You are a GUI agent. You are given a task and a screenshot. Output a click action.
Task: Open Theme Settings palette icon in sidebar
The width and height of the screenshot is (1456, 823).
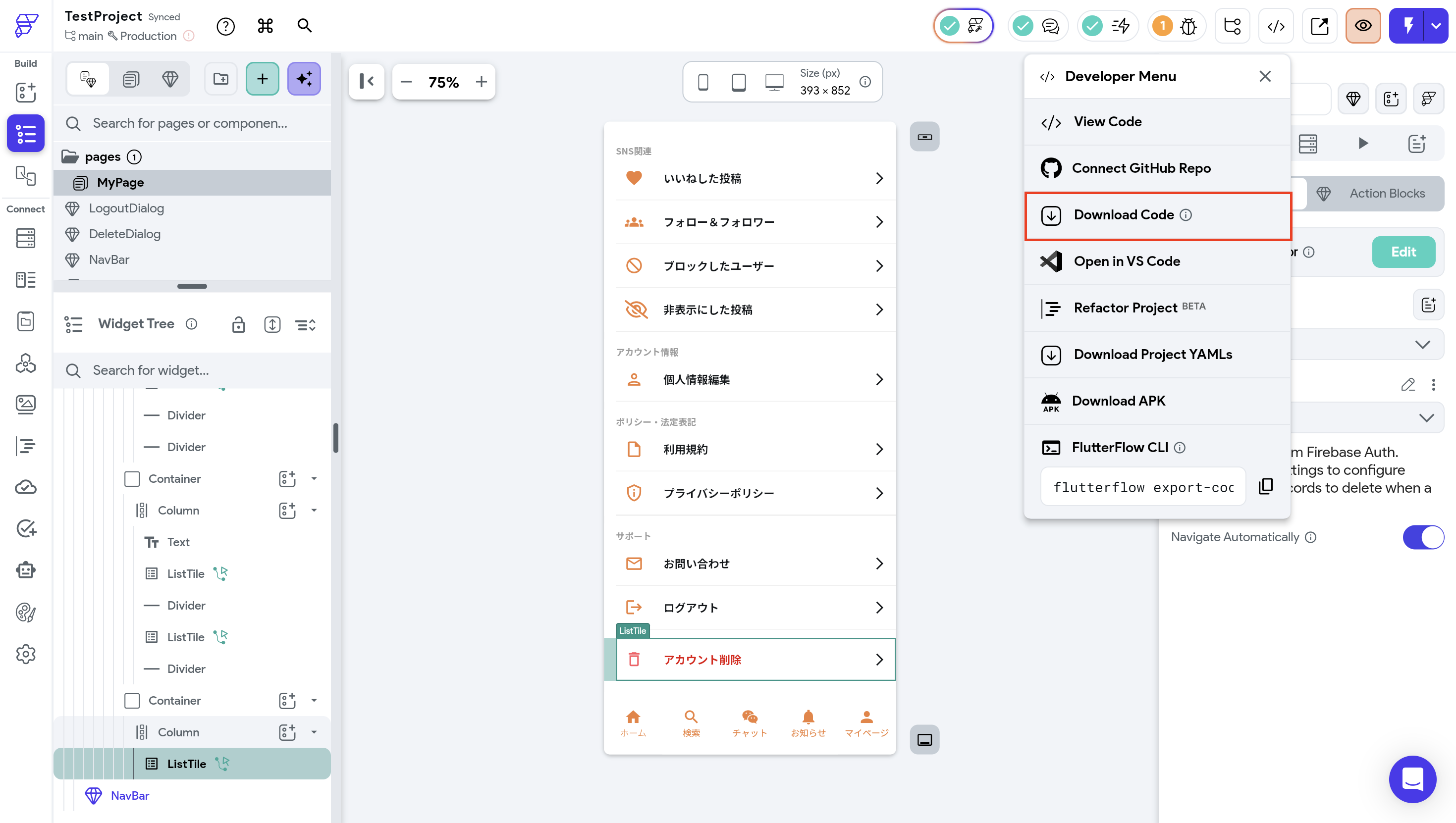click(25, 612)
